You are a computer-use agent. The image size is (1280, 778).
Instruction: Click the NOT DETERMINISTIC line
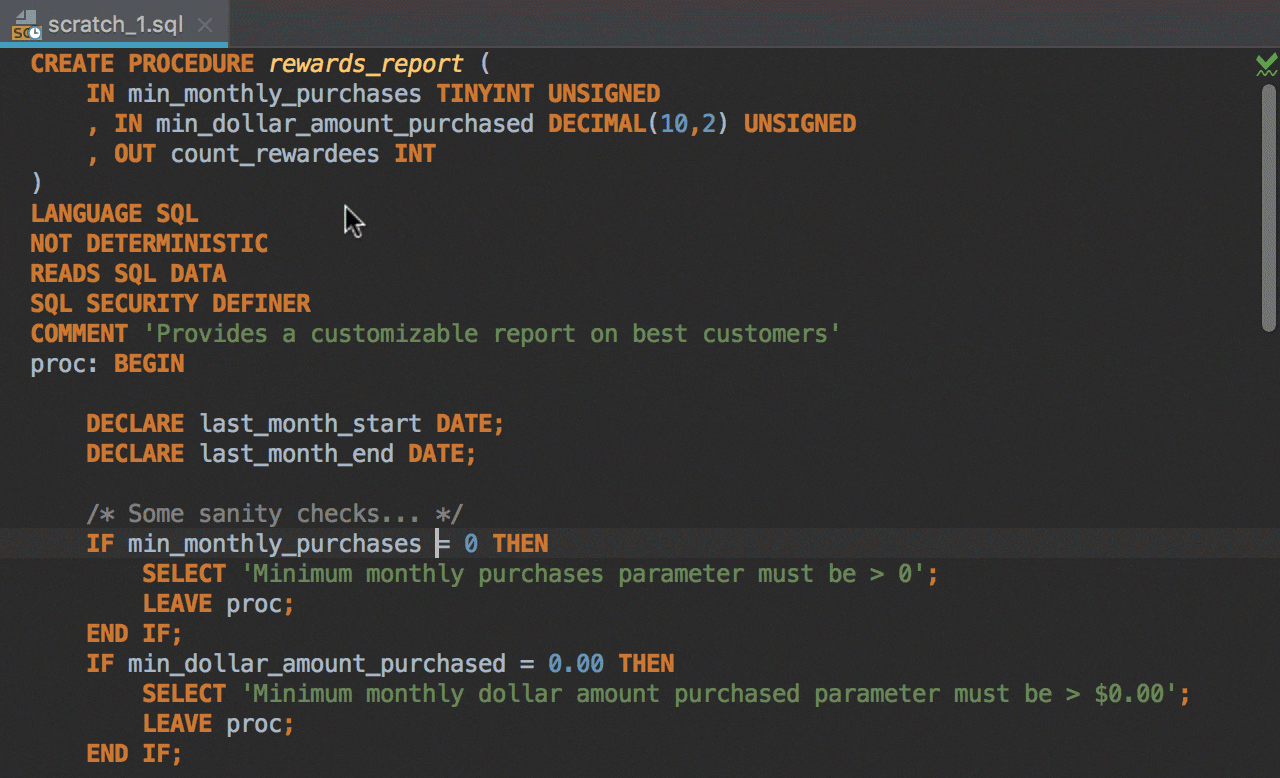[149, 244]
